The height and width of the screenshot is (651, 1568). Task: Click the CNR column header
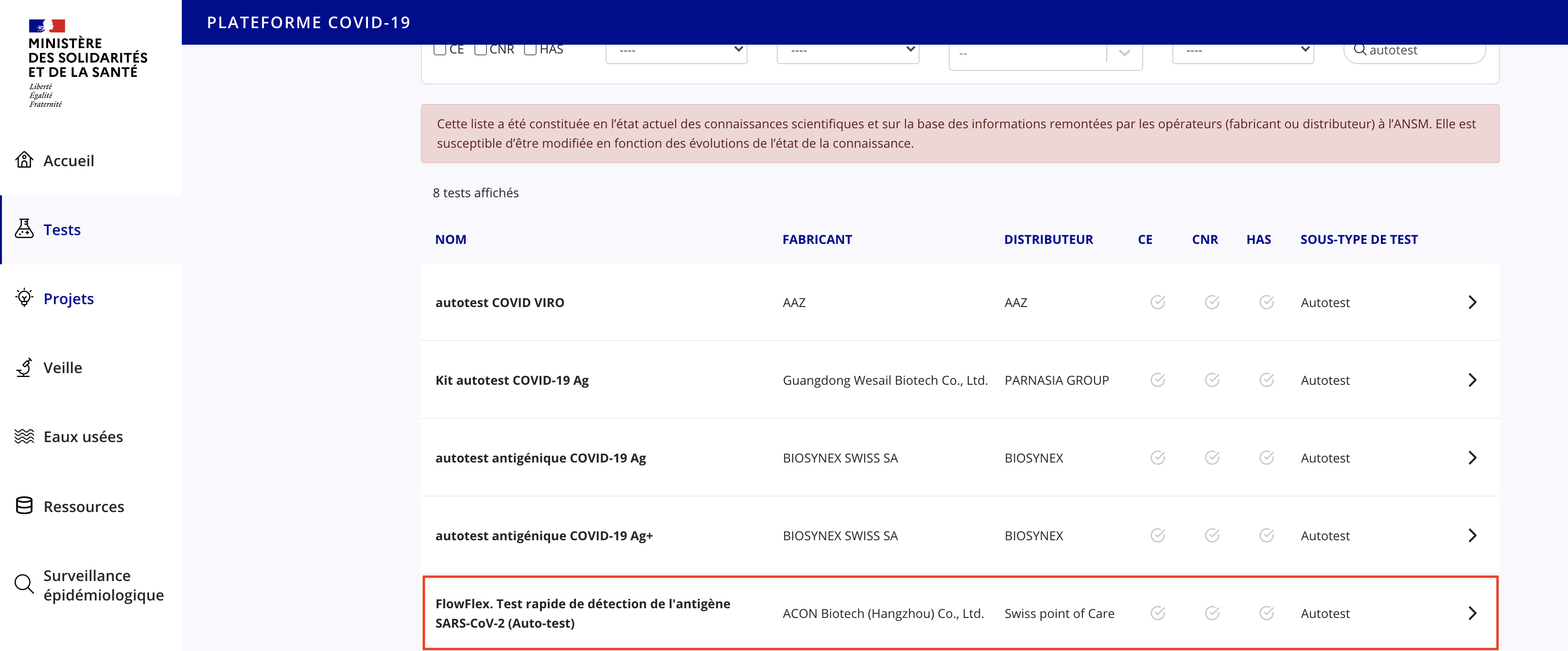[x=1204, y=240]
